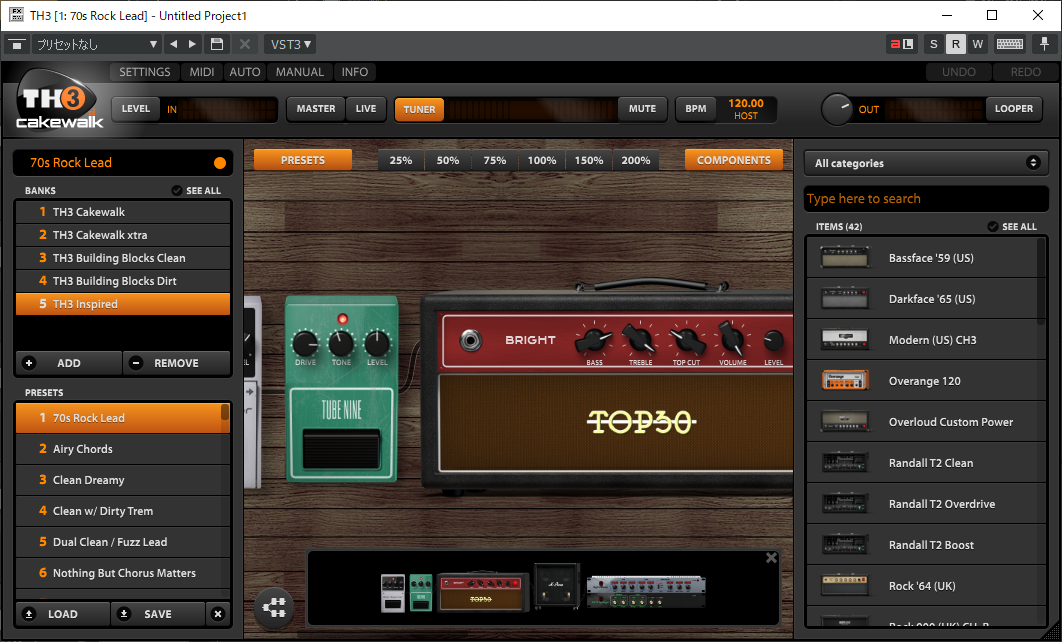1062x642 pixels.
Task: Show the COMPONENTS panel
Action: (x=734, y=160)
